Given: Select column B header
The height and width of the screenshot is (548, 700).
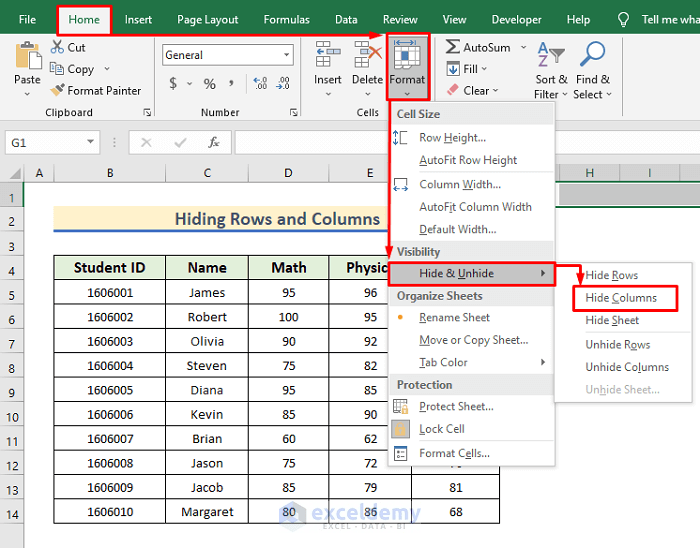Looking at the screenshot, I should (x=110, y=173).
